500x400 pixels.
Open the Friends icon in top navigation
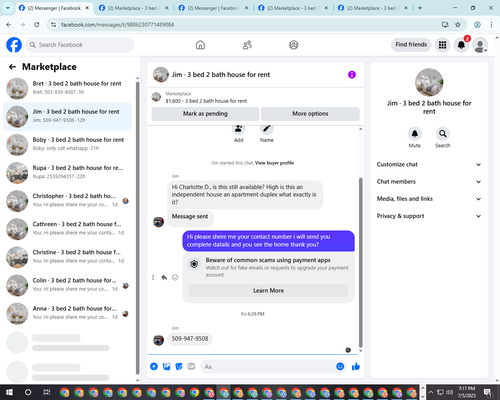tap(247, 45)
